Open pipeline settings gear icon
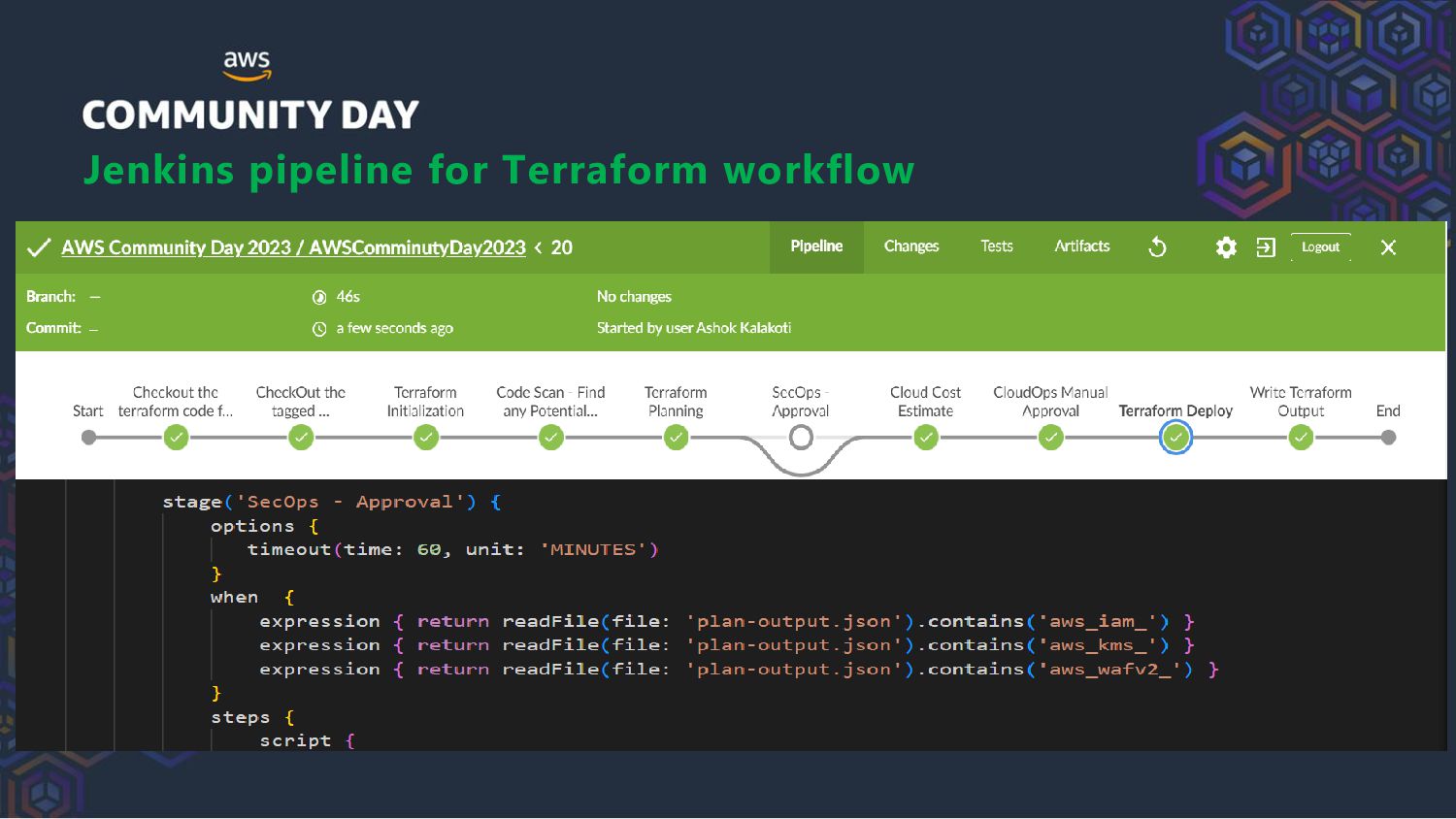 point(1226,247)
